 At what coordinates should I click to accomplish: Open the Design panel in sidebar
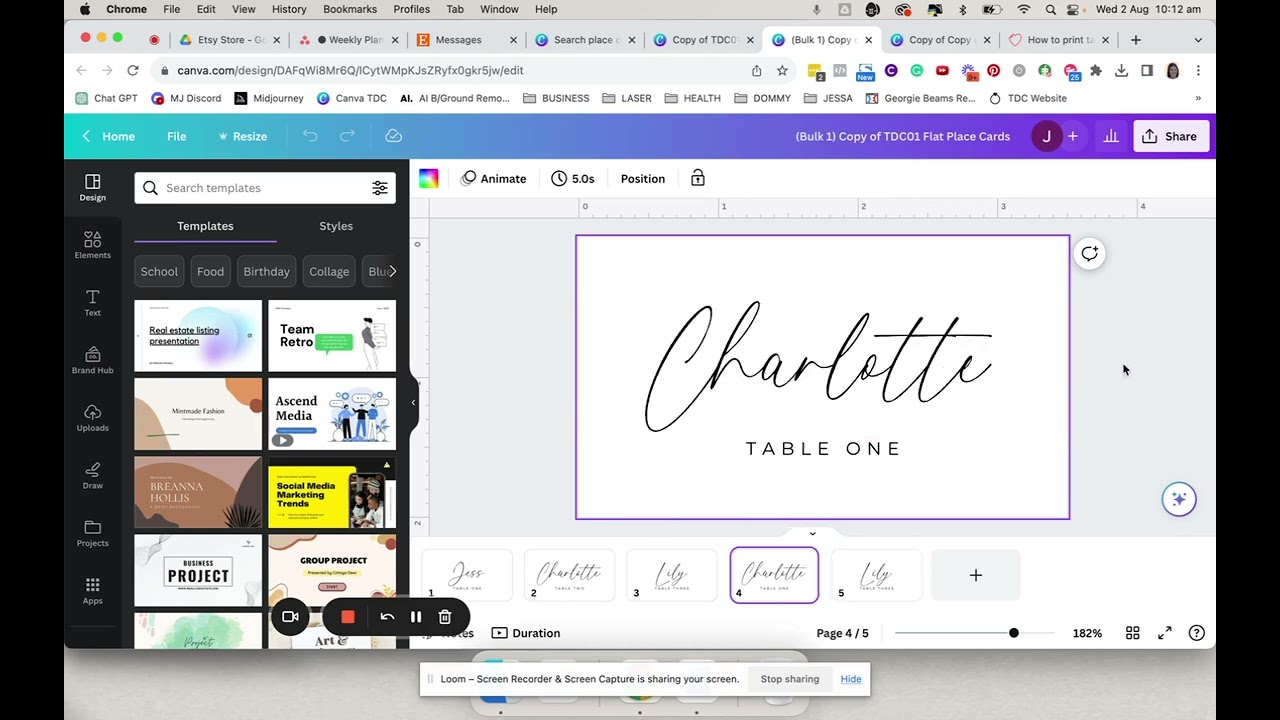point(92,187)
